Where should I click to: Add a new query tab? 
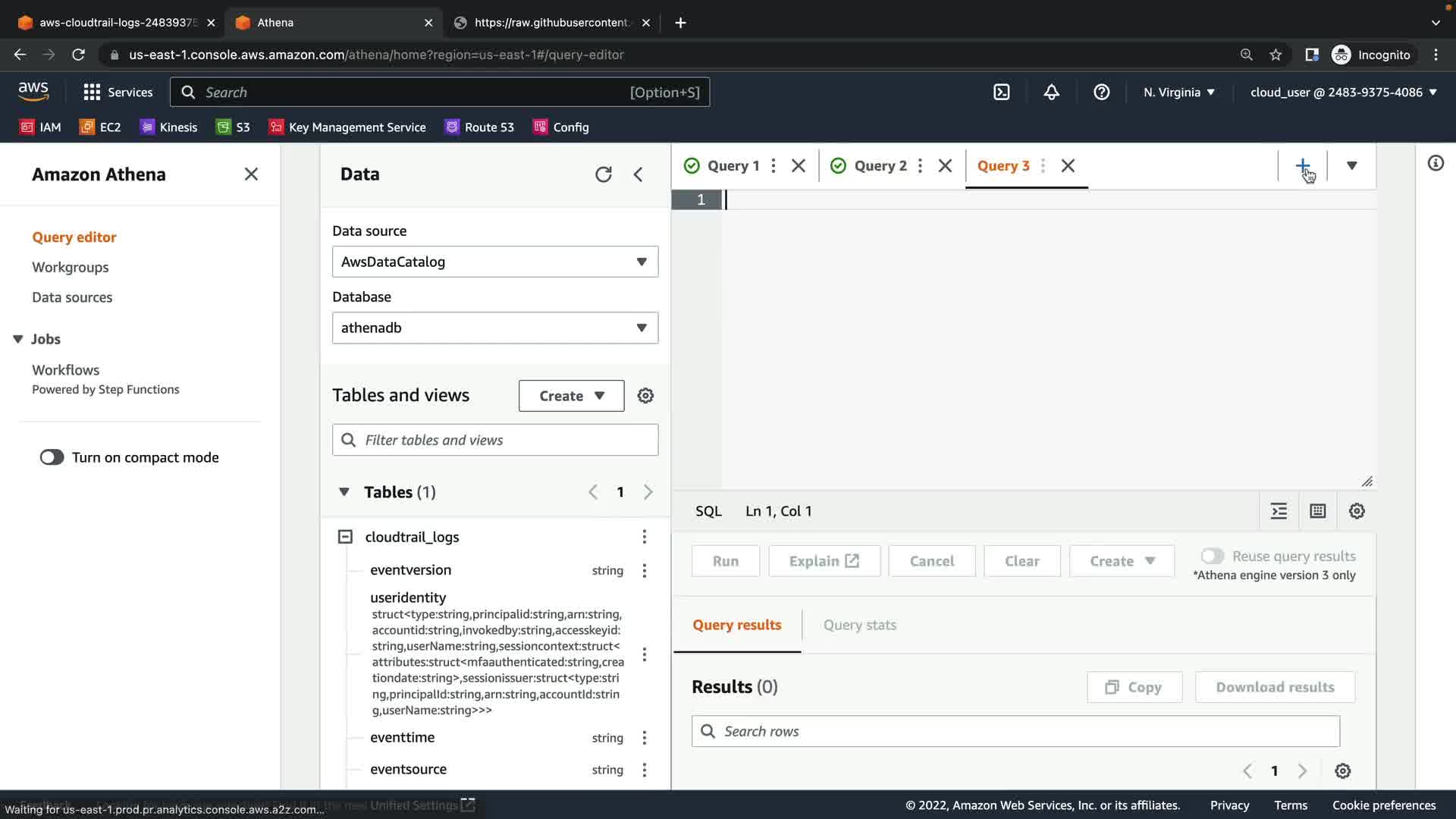[x=1302, y=166]
